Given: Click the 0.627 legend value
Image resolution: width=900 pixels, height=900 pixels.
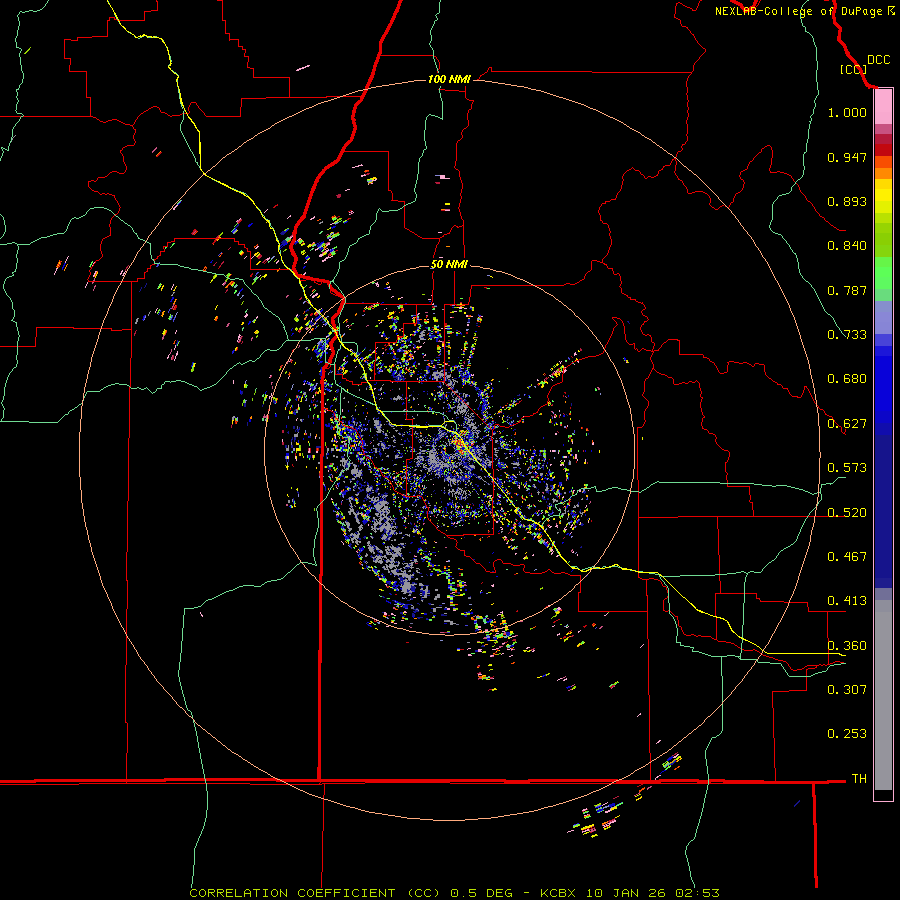Looking at the screenshot, I should coord(847,424).
